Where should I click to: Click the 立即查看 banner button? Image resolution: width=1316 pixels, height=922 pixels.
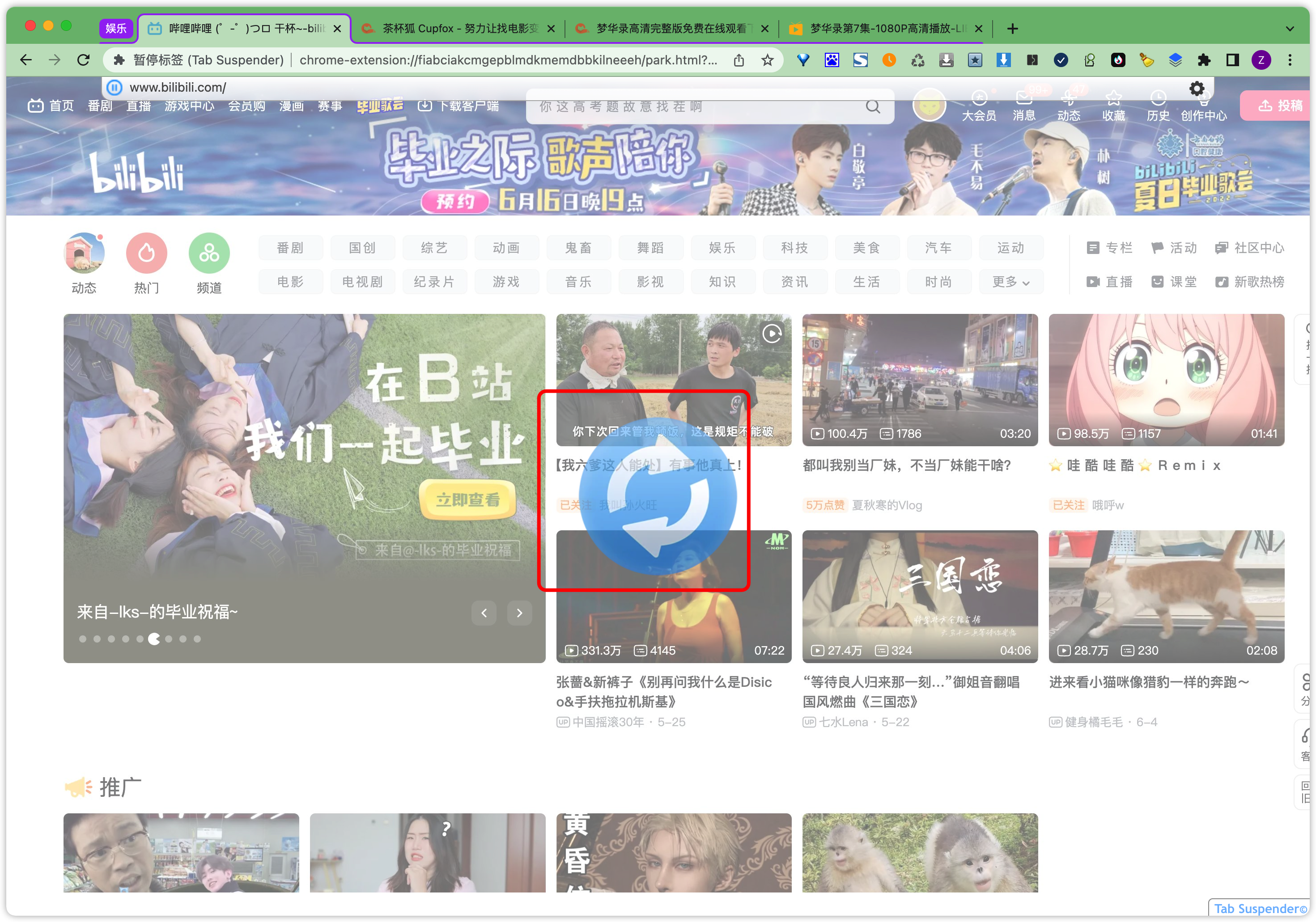pyautogui.click(x=467, y=500)
